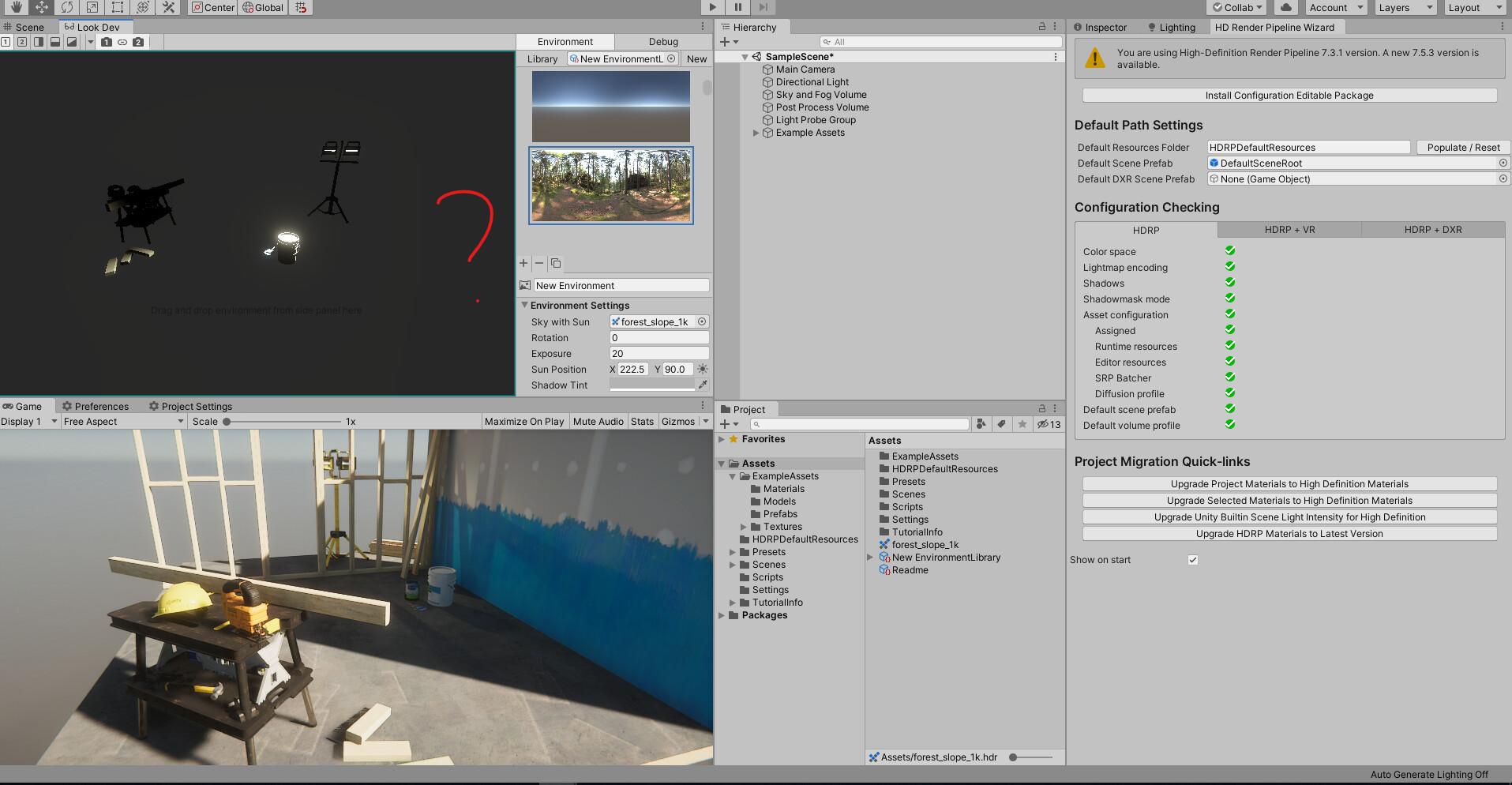Image resolution: width=1512 pixels, height=785 pixels.
Task: Open the Layout dropdown
Action: click(x=1472, y=8)
